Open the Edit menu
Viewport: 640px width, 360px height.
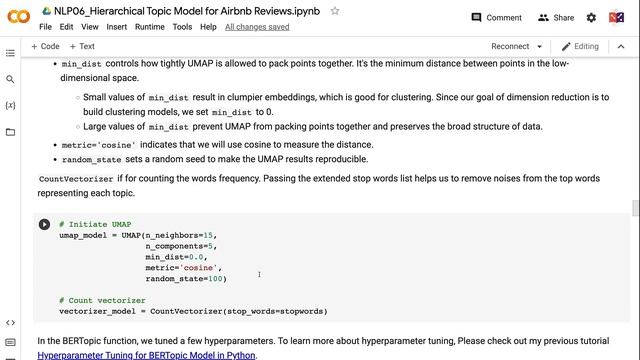(66, 27)
